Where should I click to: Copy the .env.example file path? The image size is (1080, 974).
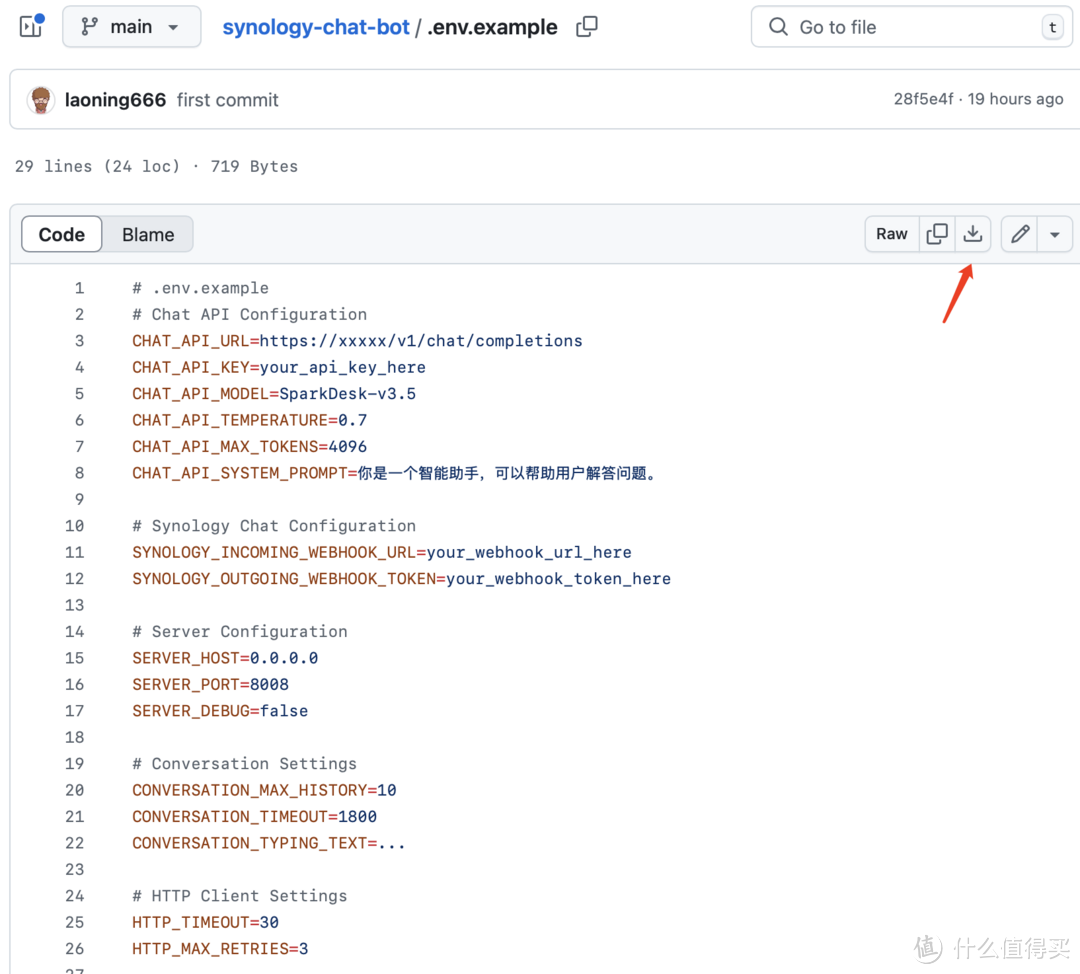click(x=587, y=27)
